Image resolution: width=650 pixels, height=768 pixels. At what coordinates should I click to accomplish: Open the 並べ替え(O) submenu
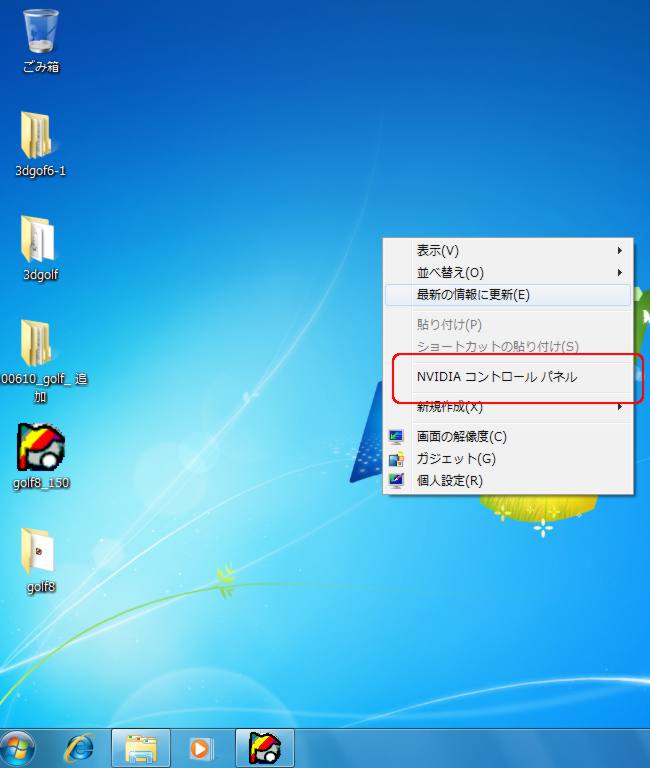coord(508,273)
